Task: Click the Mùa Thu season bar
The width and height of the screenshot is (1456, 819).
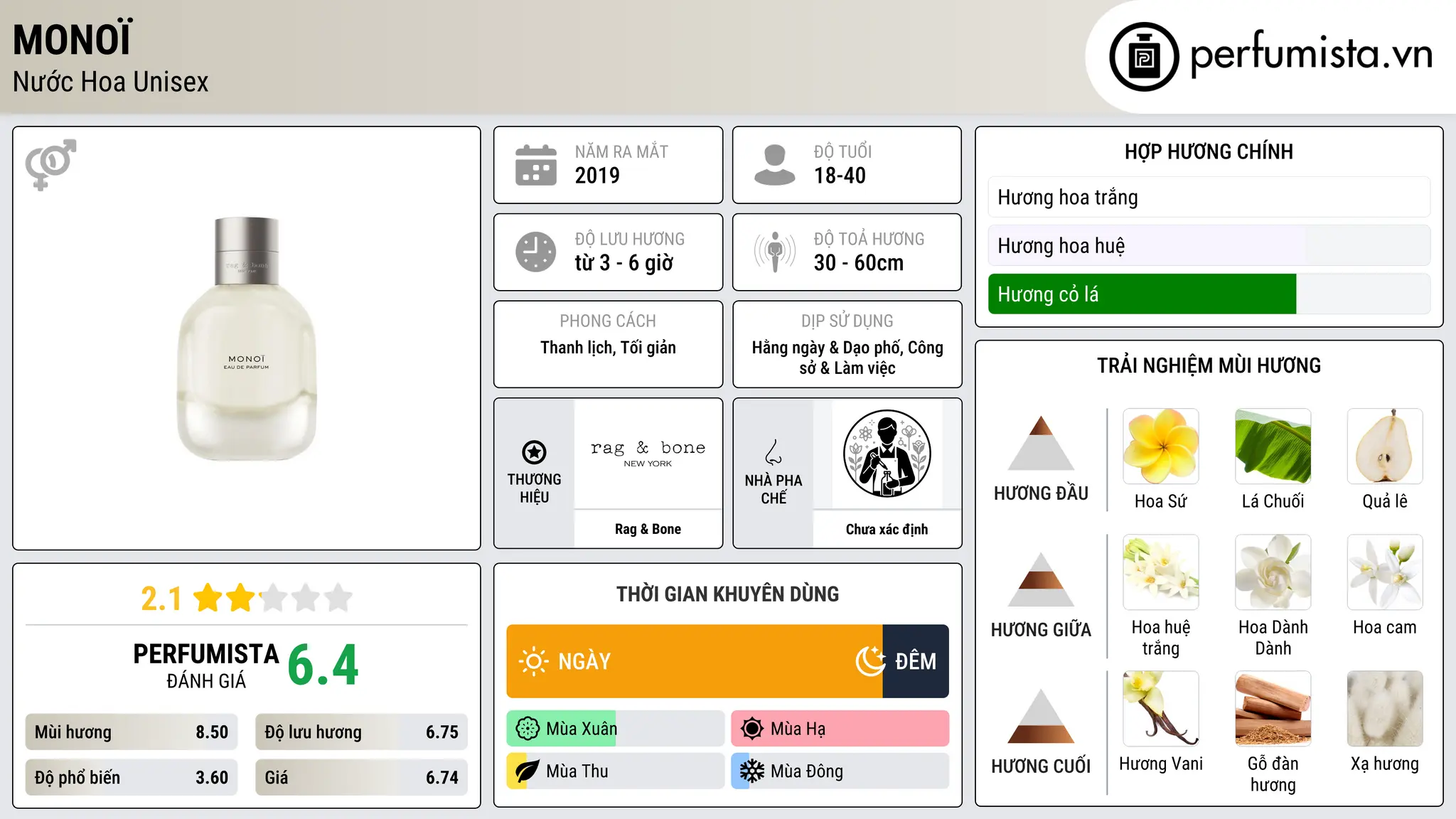Action: point(616,771)
